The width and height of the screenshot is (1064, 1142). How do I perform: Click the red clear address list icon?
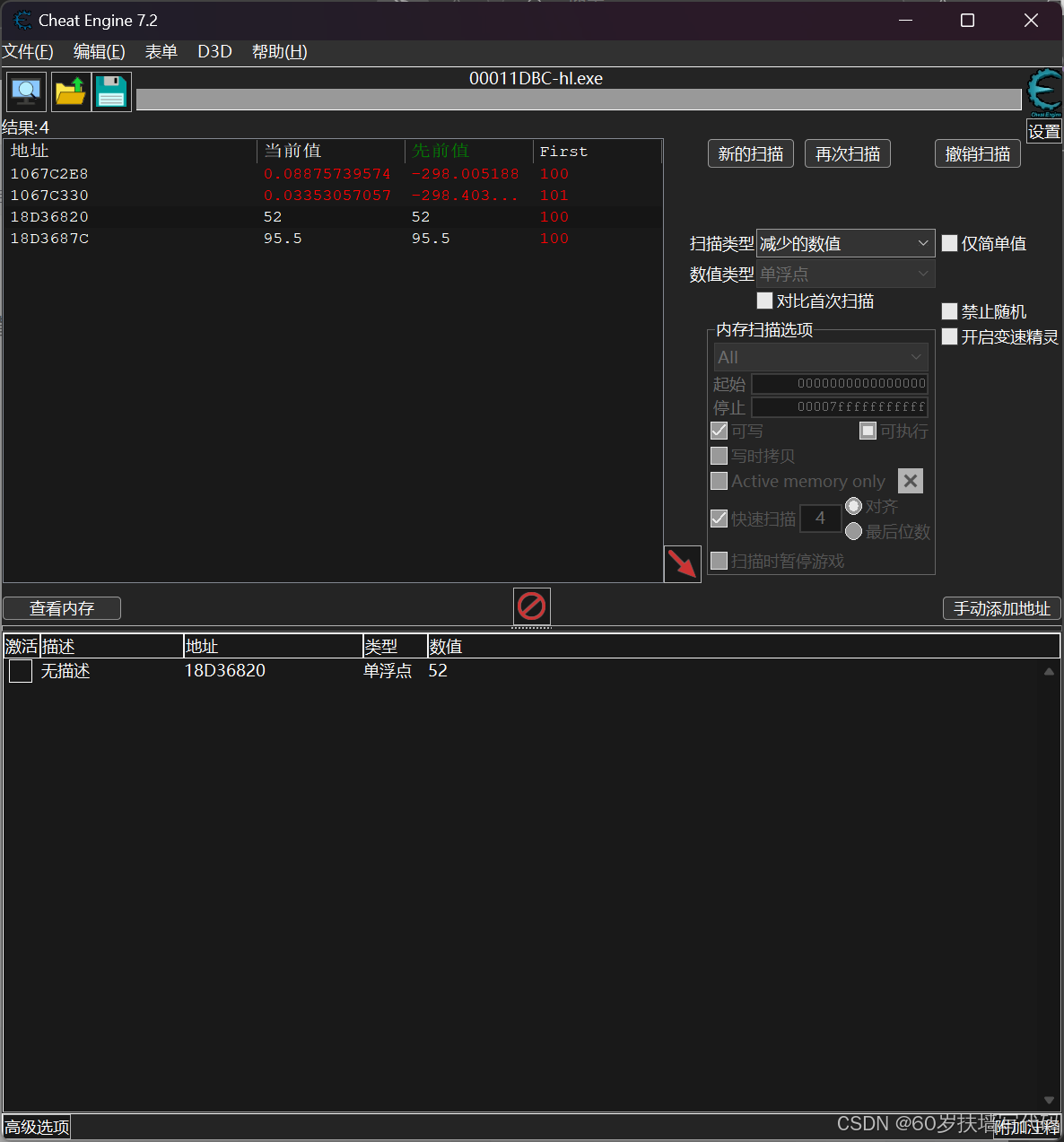click(x=532, y=606)
